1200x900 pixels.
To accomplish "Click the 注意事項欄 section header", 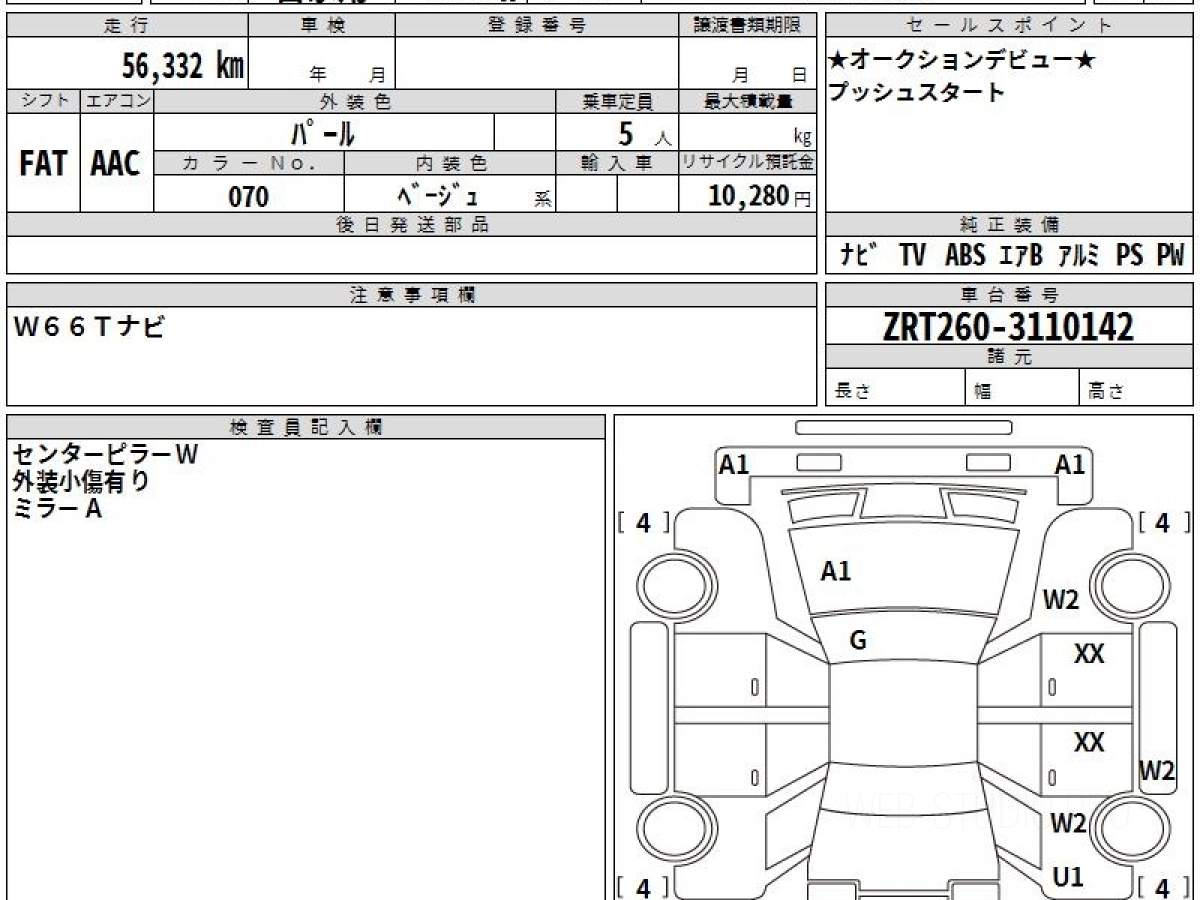I will pyautogui.click(x=412, y=295).
